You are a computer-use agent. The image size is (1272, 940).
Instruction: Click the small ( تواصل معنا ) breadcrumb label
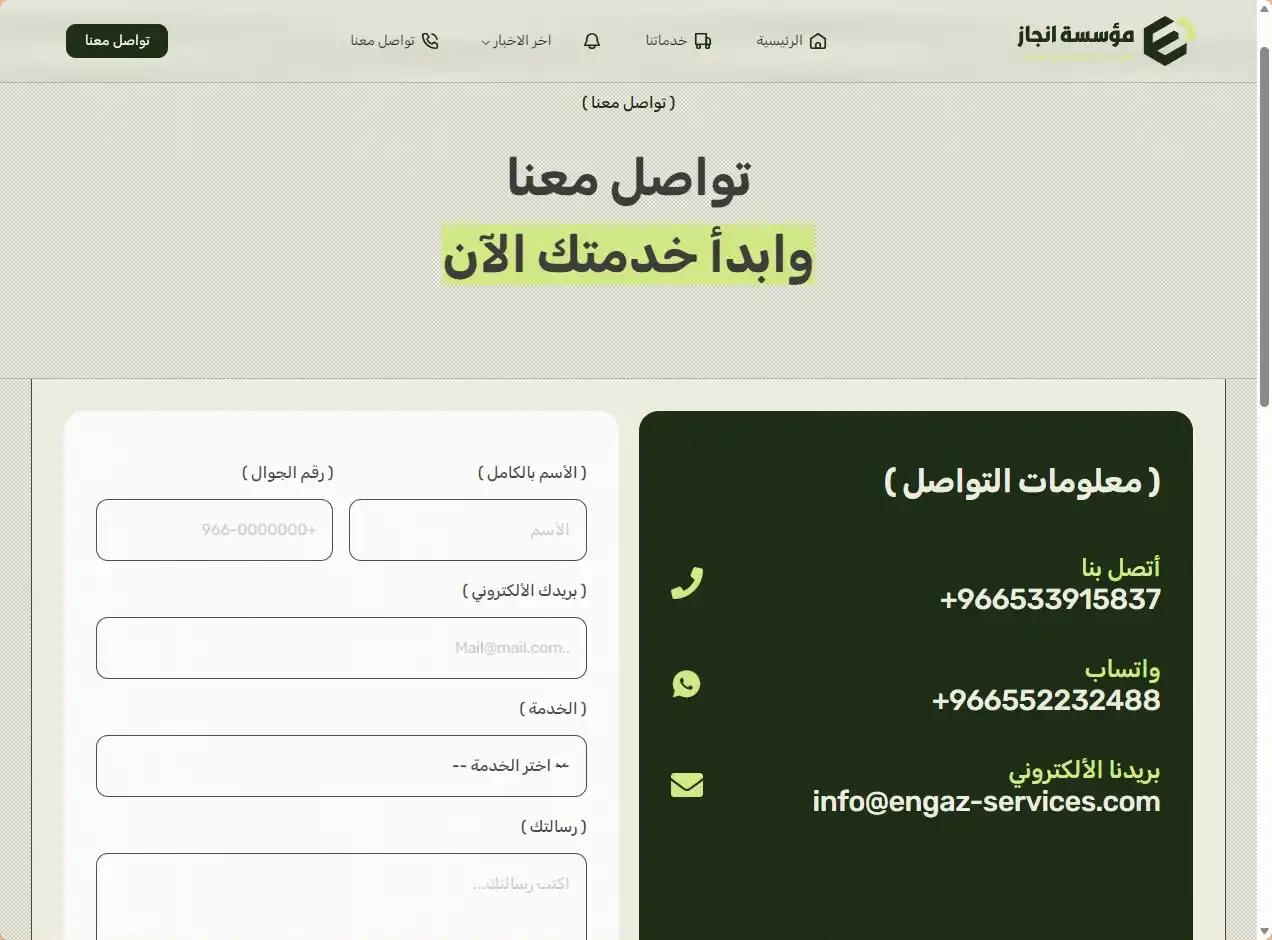(x=629, y=103)
